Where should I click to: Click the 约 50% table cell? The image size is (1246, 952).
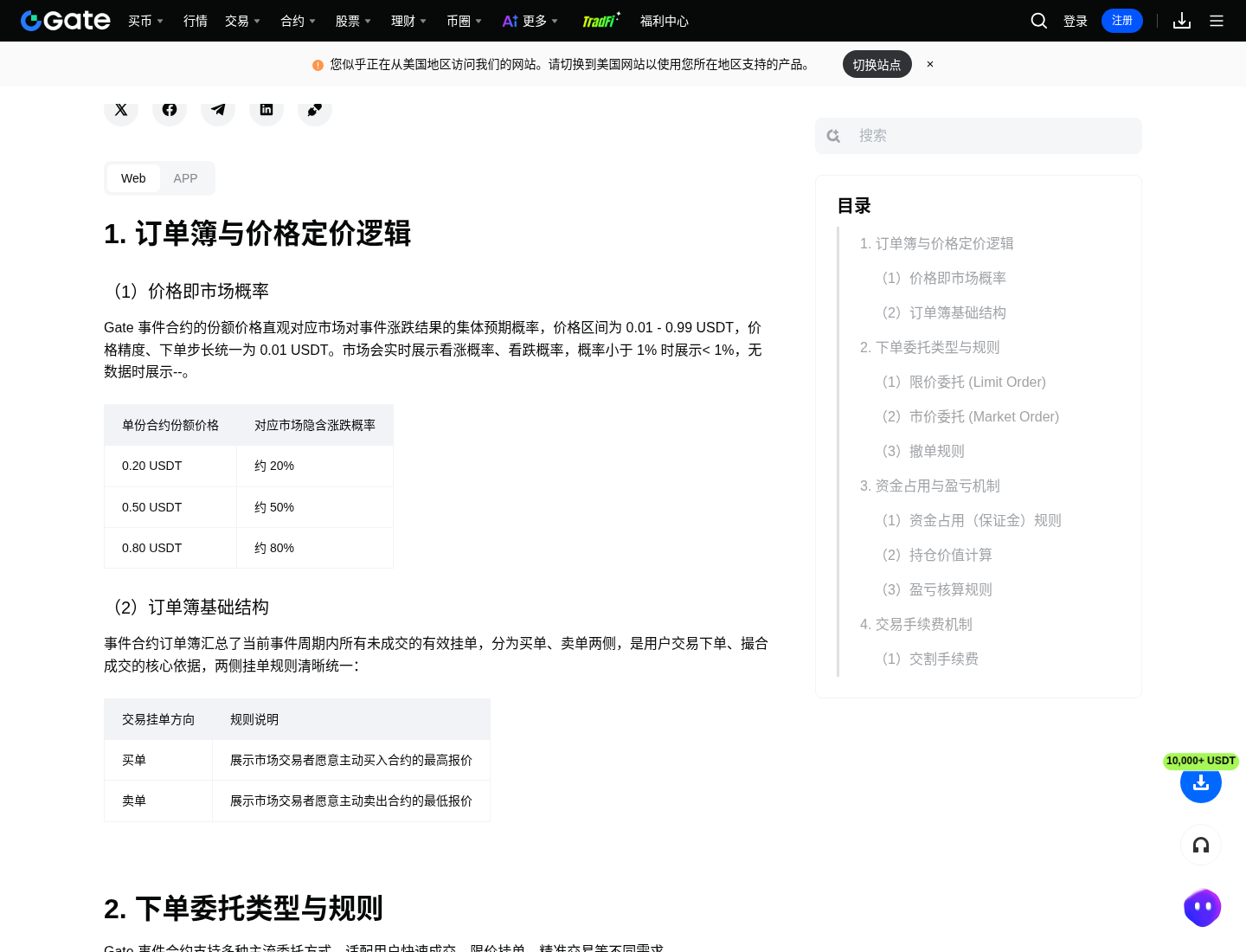click(315, 507)
